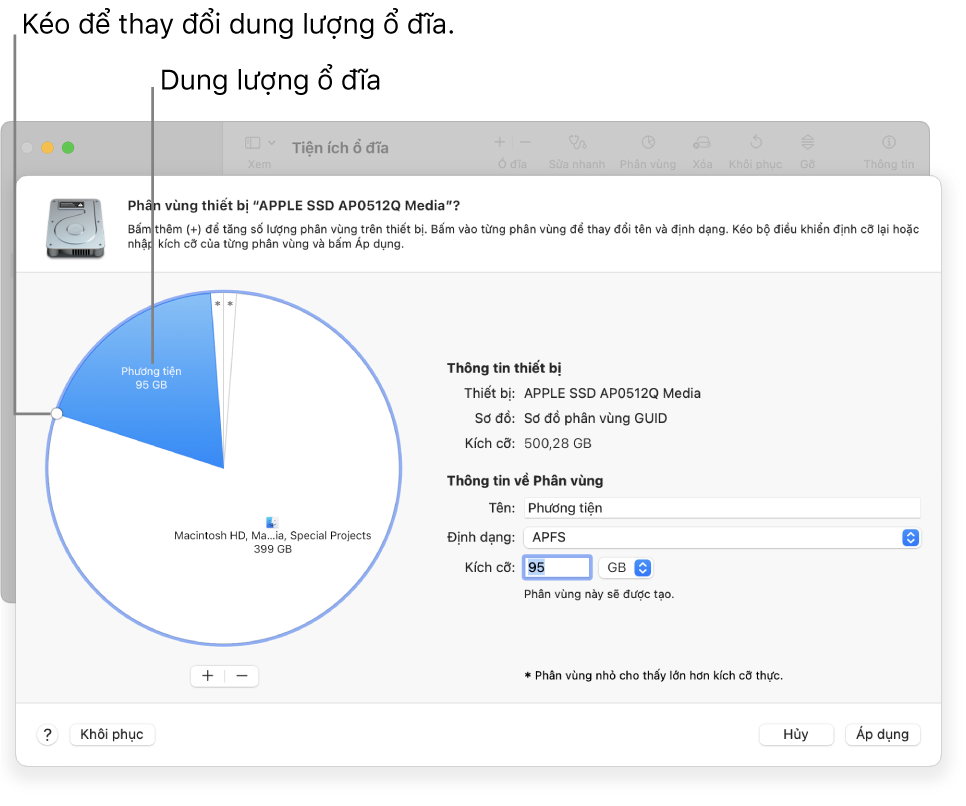Click the remove volume minus icon in the toolbar
The width and height of the screenshot is (966, 806).
click(x=525, y=142)
